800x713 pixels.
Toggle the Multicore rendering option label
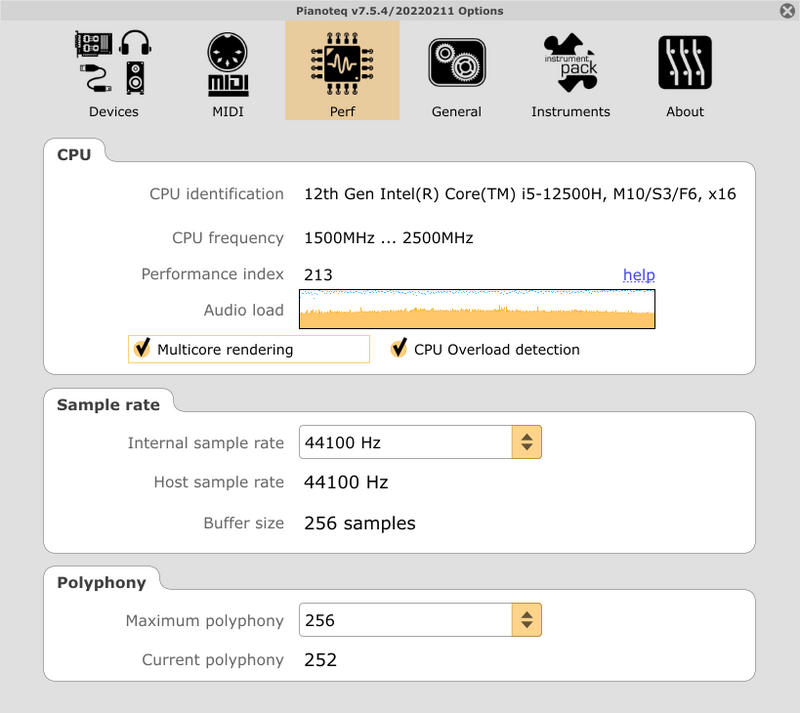pos(225,350)
